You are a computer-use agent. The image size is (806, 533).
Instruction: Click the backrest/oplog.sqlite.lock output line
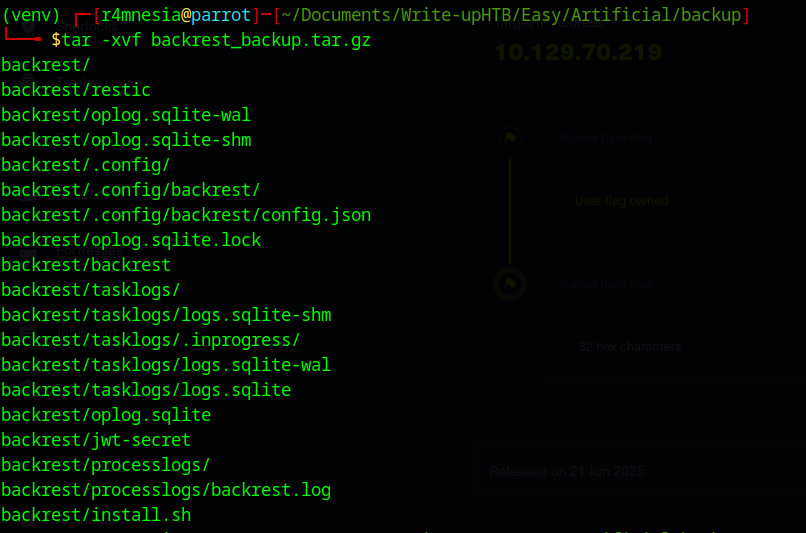pos(131,240)
